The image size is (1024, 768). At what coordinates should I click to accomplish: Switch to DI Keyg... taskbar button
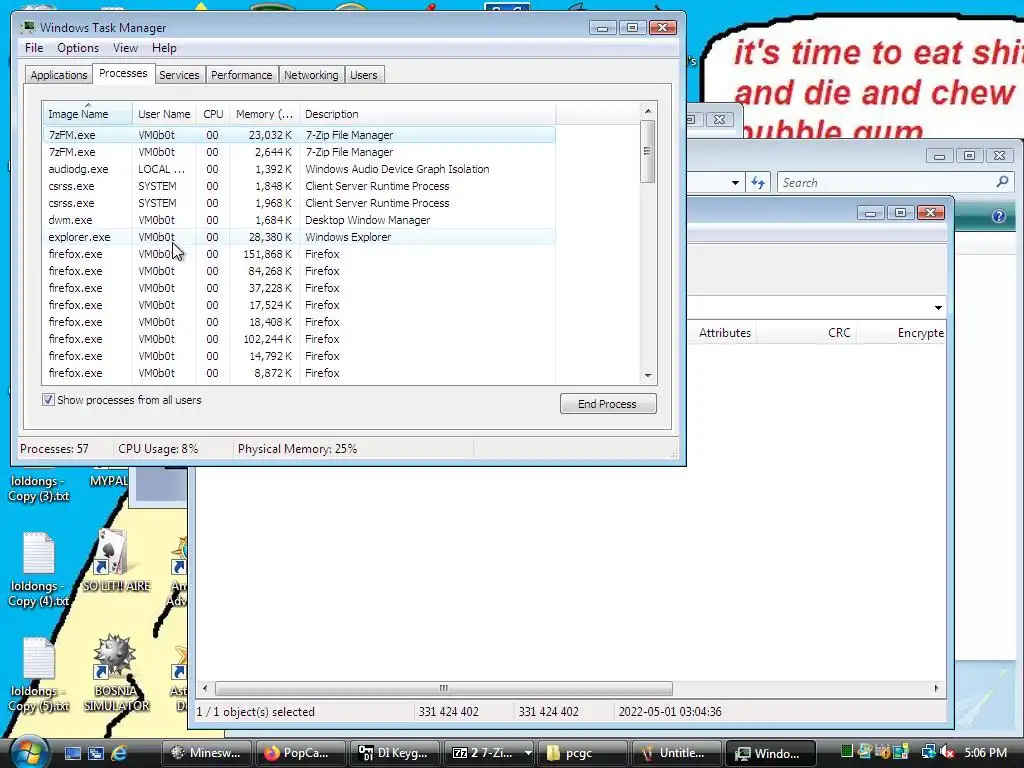(x=394, y=753)
